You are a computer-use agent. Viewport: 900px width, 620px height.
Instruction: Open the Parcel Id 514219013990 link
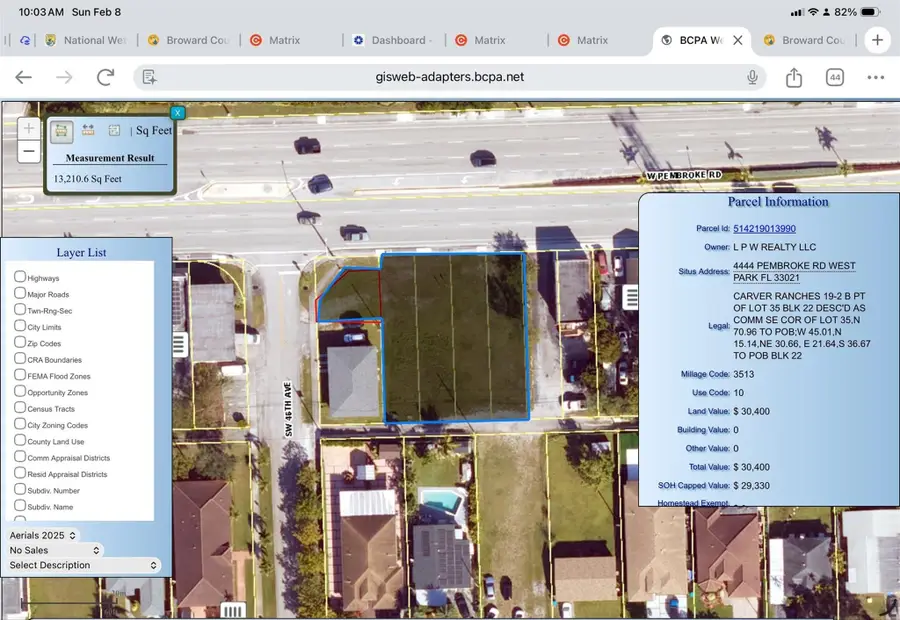(765, 227)
